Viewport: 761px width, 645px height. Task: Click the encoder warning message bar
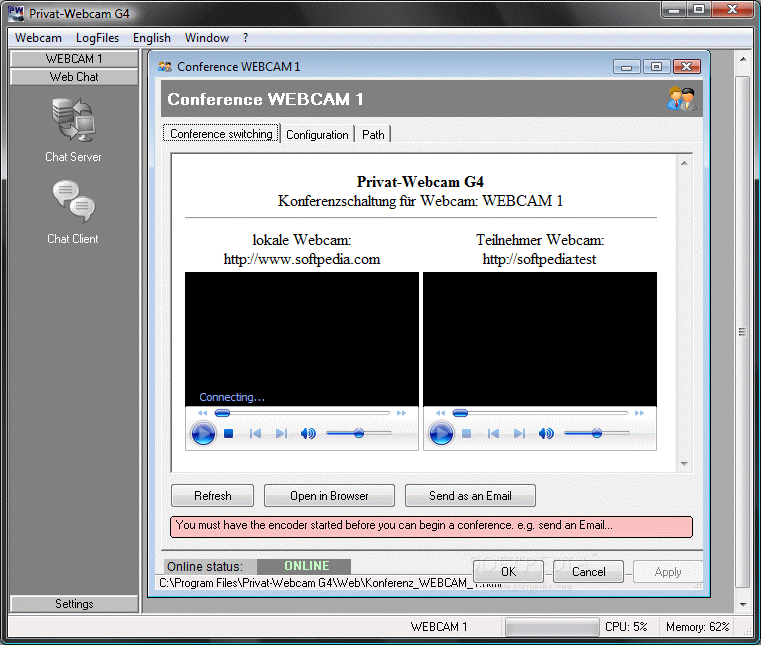click(431, 526)
